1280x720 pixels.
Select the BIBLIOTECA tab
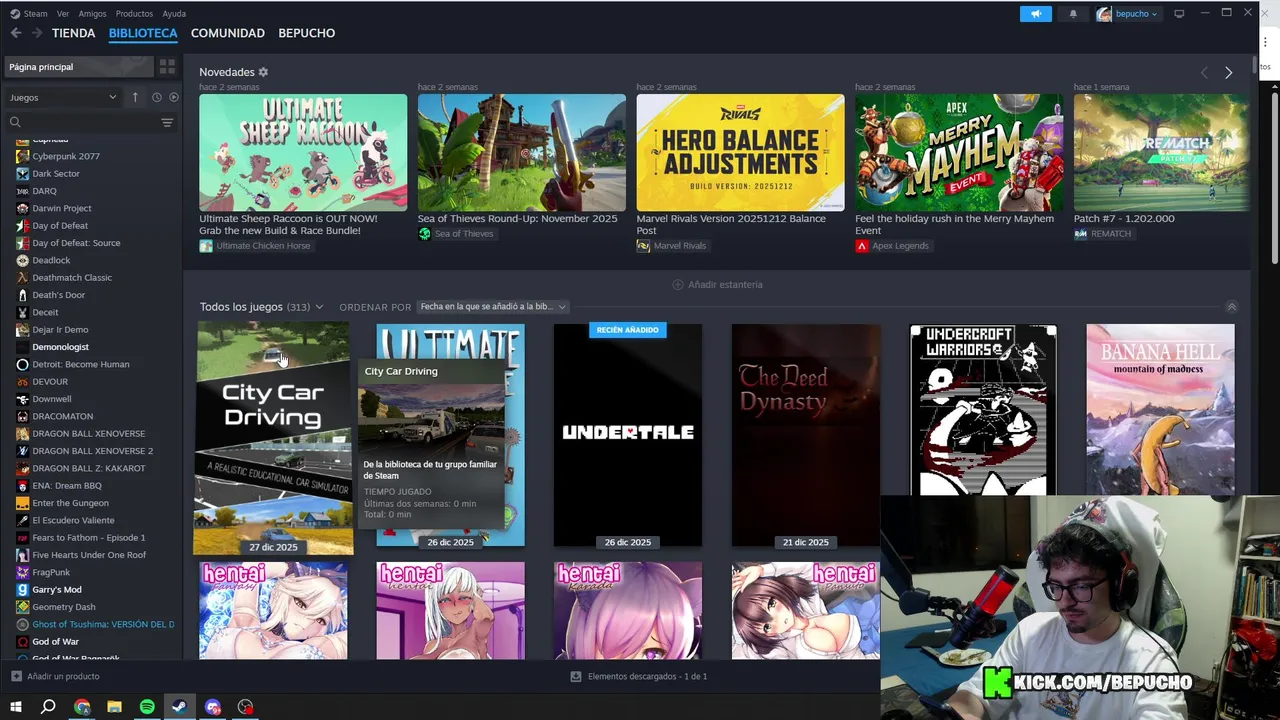click(x=143, y=33)
